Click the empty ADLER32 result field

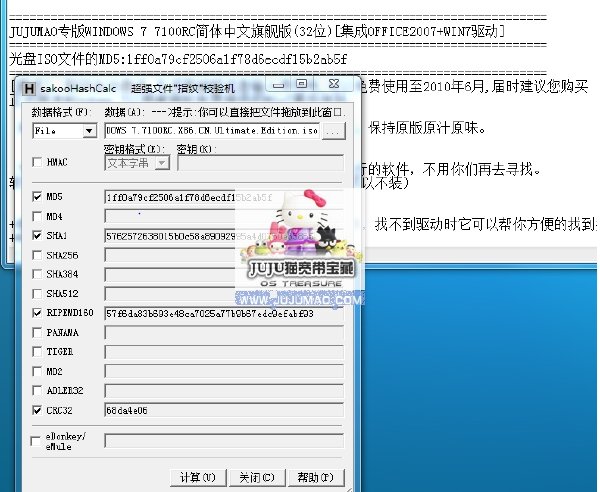pos(224,391)
